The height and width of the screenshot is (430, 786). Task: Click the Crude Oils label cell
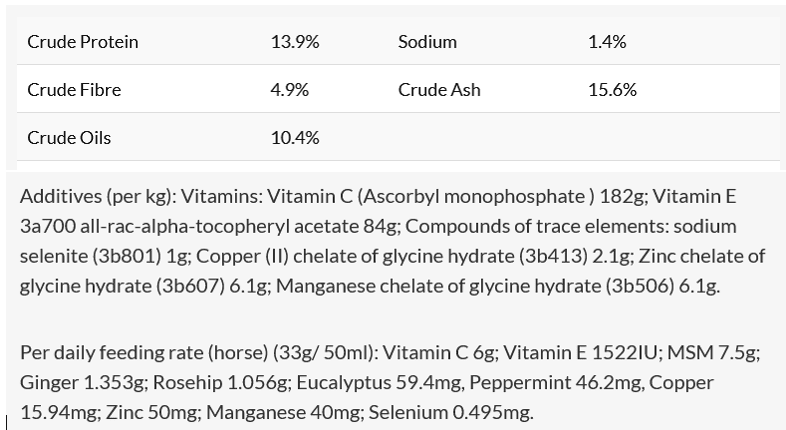click(69, 138)
